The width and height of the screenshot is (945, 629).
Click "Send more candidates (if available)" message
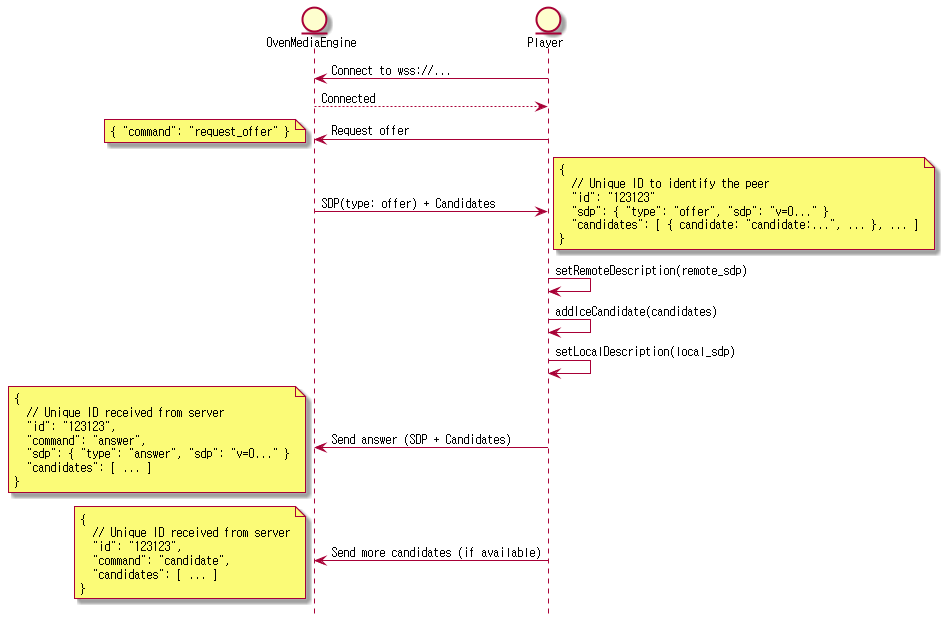436,553
